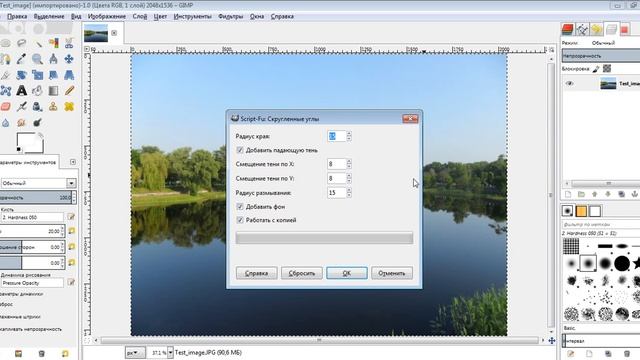
Task: Click new layer icon in Layers panel
Action: tap(568, 194)
